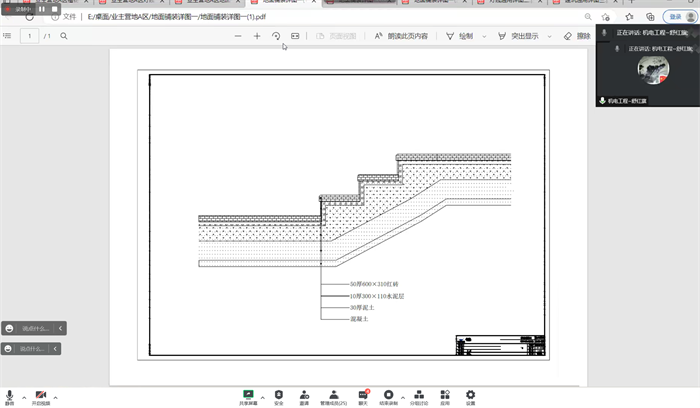Click the page number input field
The image size is (700, 408).
[30, 36]
